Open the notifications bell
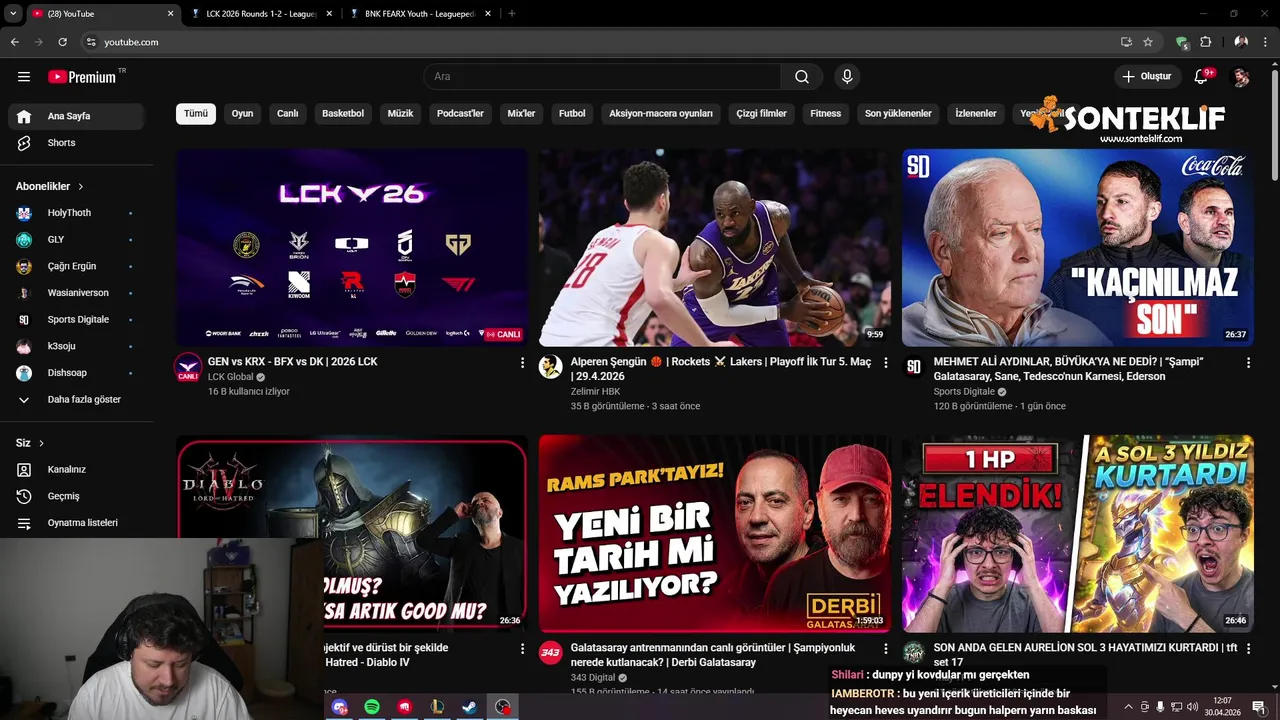Screen dimensions: 1280x720 pyautogui.click(x=1201, y=77)
